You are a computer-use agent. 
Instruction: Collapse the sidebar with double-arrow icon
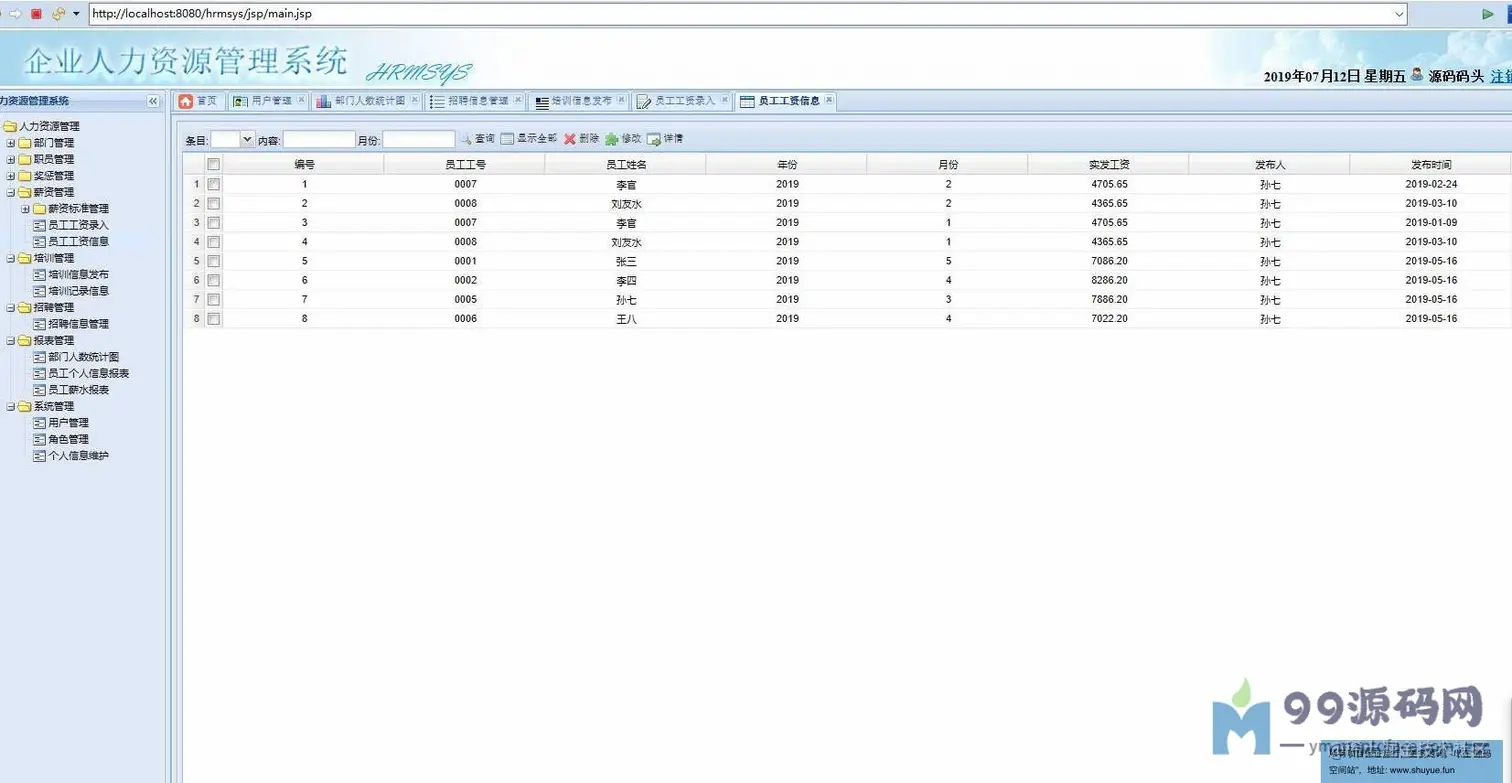point(153,101)
